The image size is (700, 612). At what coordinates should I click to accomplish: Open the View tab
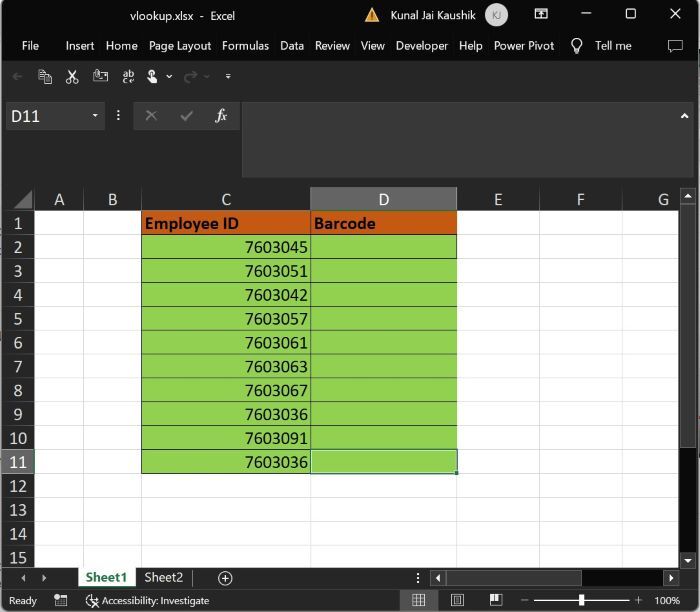coord(373,46)
